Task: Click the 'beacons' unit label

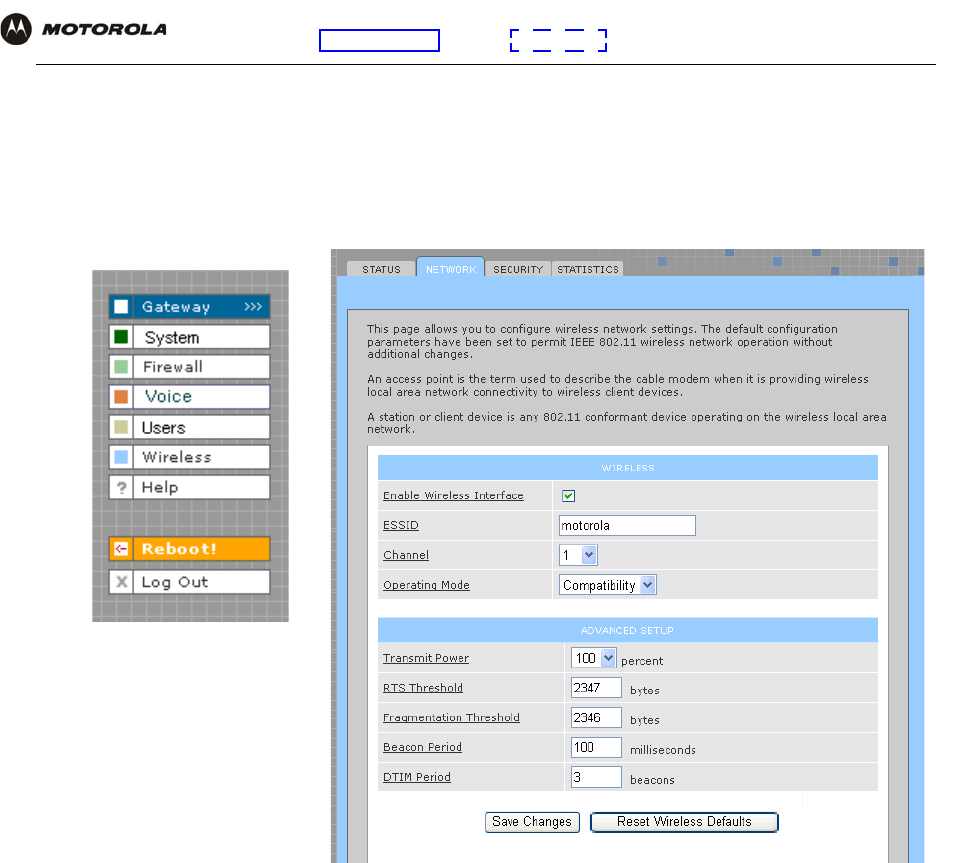Action: (652, 780)
